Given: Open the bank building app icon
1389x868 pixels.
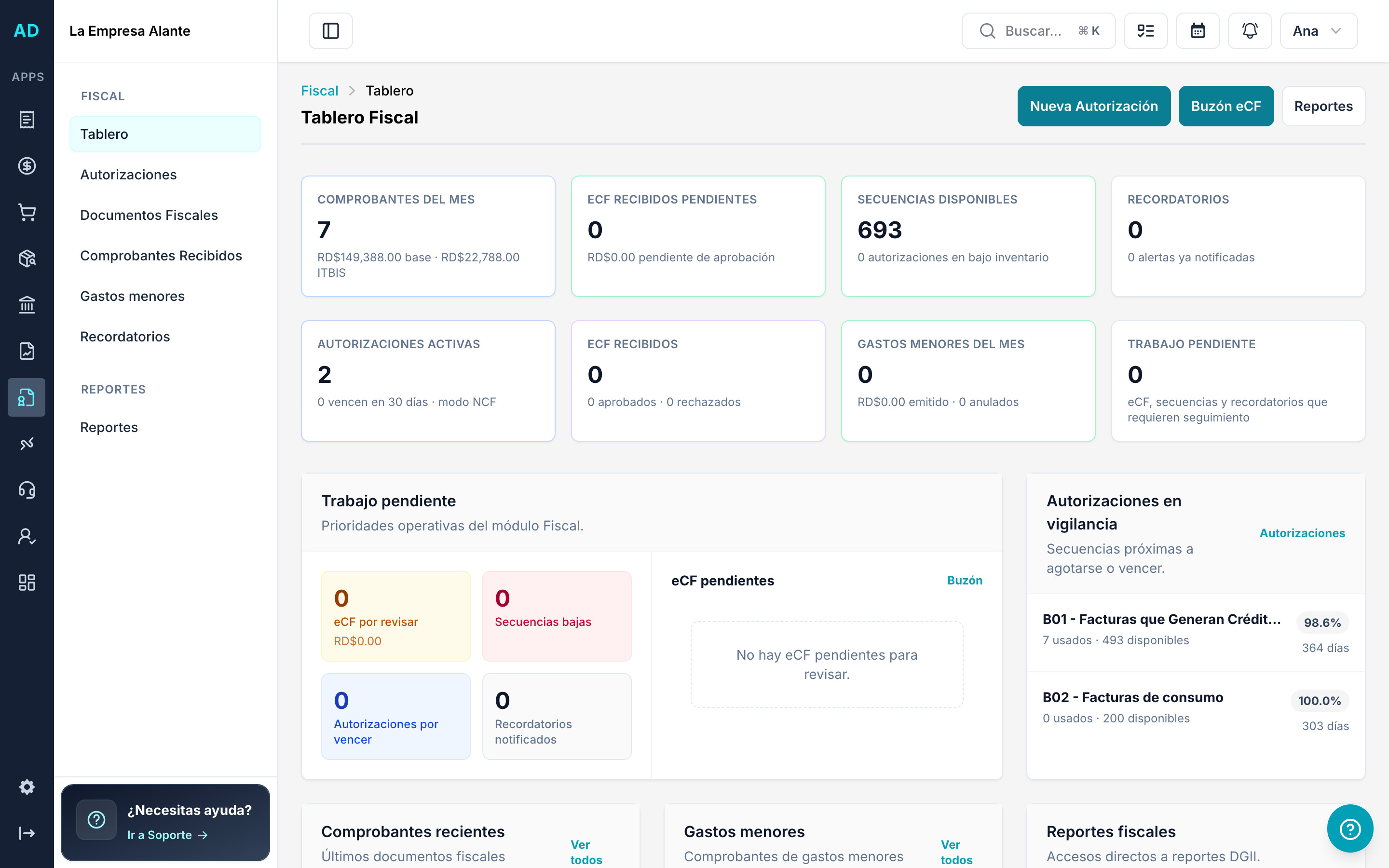Looking at the screenshot, I should click(27, 305).
